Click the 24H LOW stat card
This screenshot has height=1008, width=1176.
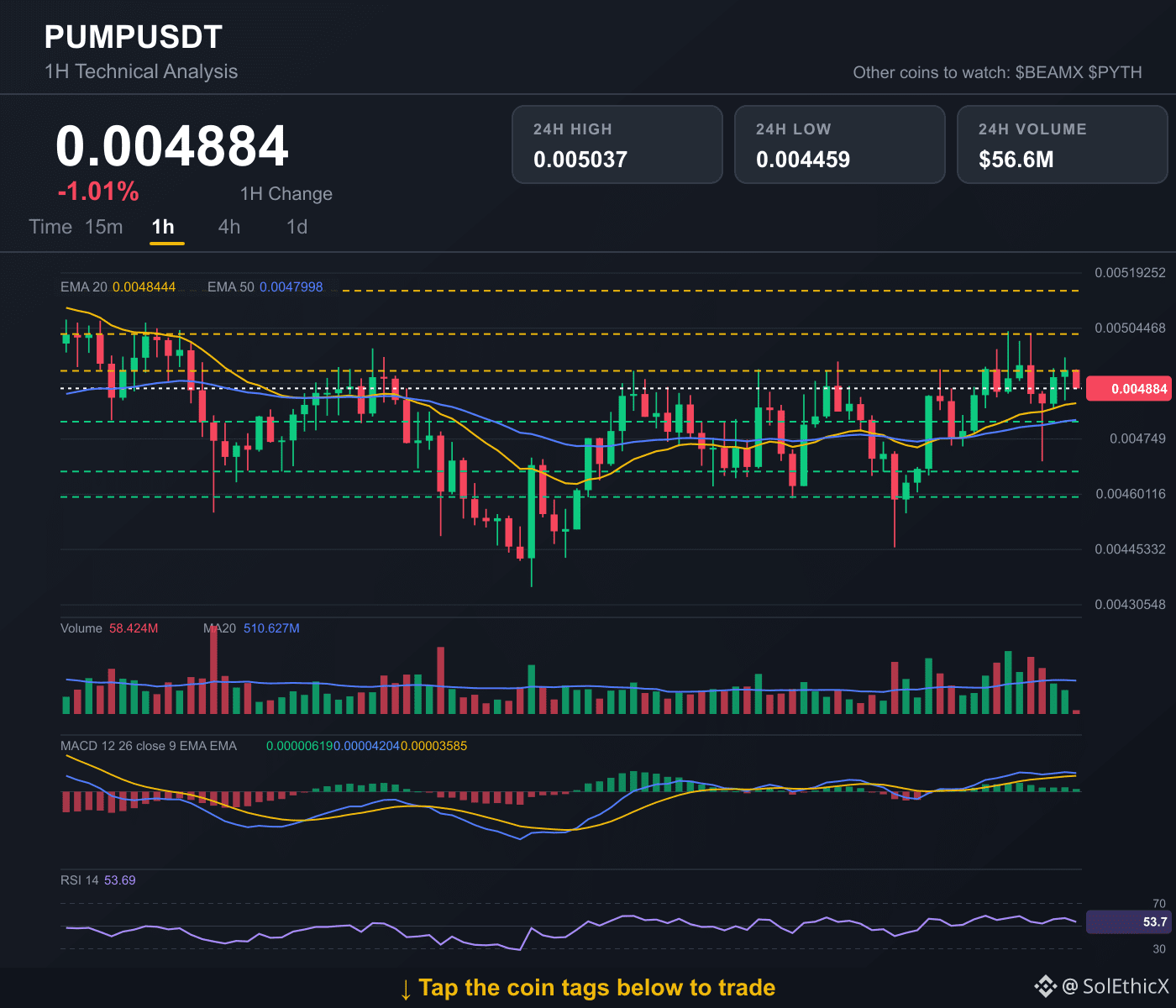[840, 144]
